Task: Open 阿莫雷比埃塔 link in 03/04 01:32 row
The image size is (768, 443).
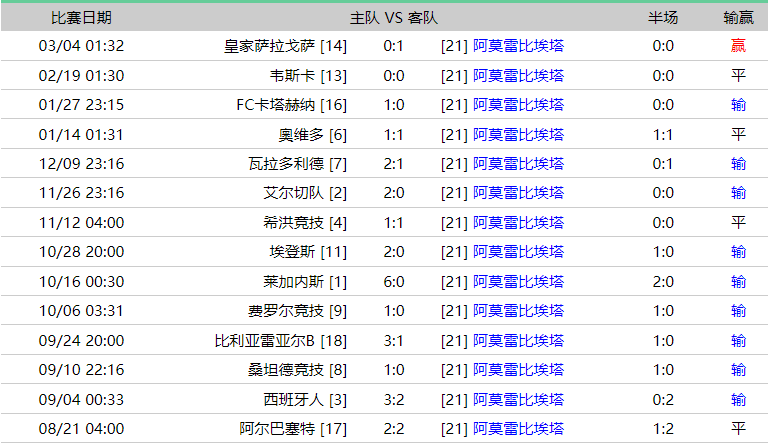Action: click(x=518, y=46)
